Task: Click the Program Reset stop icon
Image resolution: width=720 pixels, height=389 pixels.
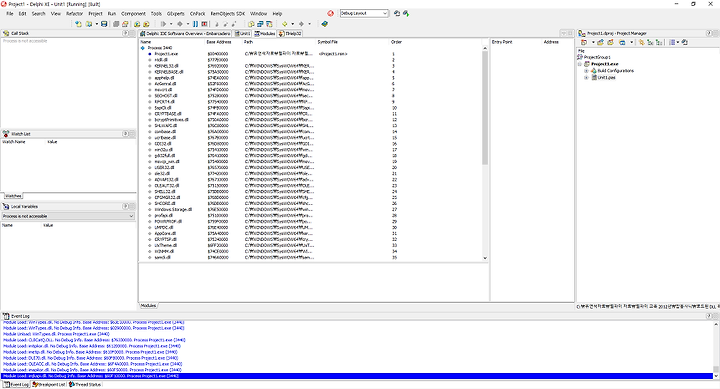Action: (204, 24)
